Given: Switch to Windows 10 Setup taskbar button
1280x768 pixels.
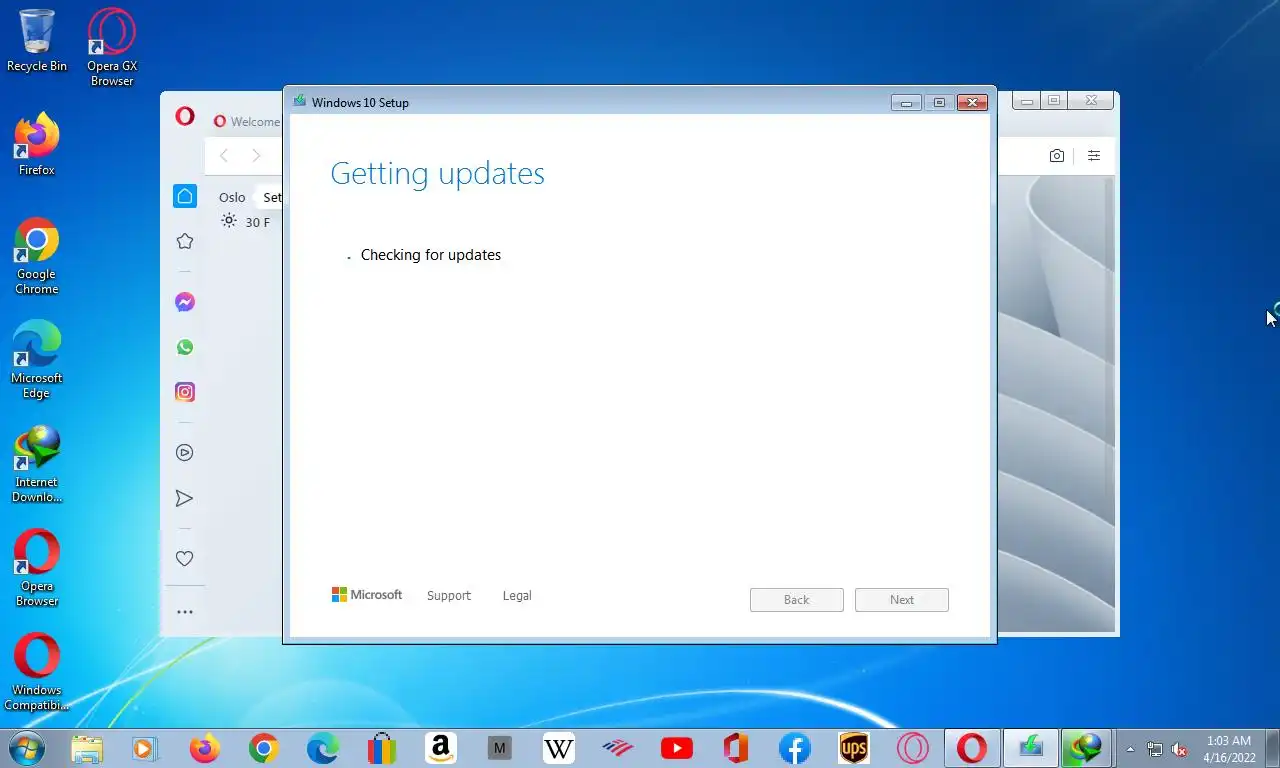Looking at the screenshot, I should point(1030,748).
